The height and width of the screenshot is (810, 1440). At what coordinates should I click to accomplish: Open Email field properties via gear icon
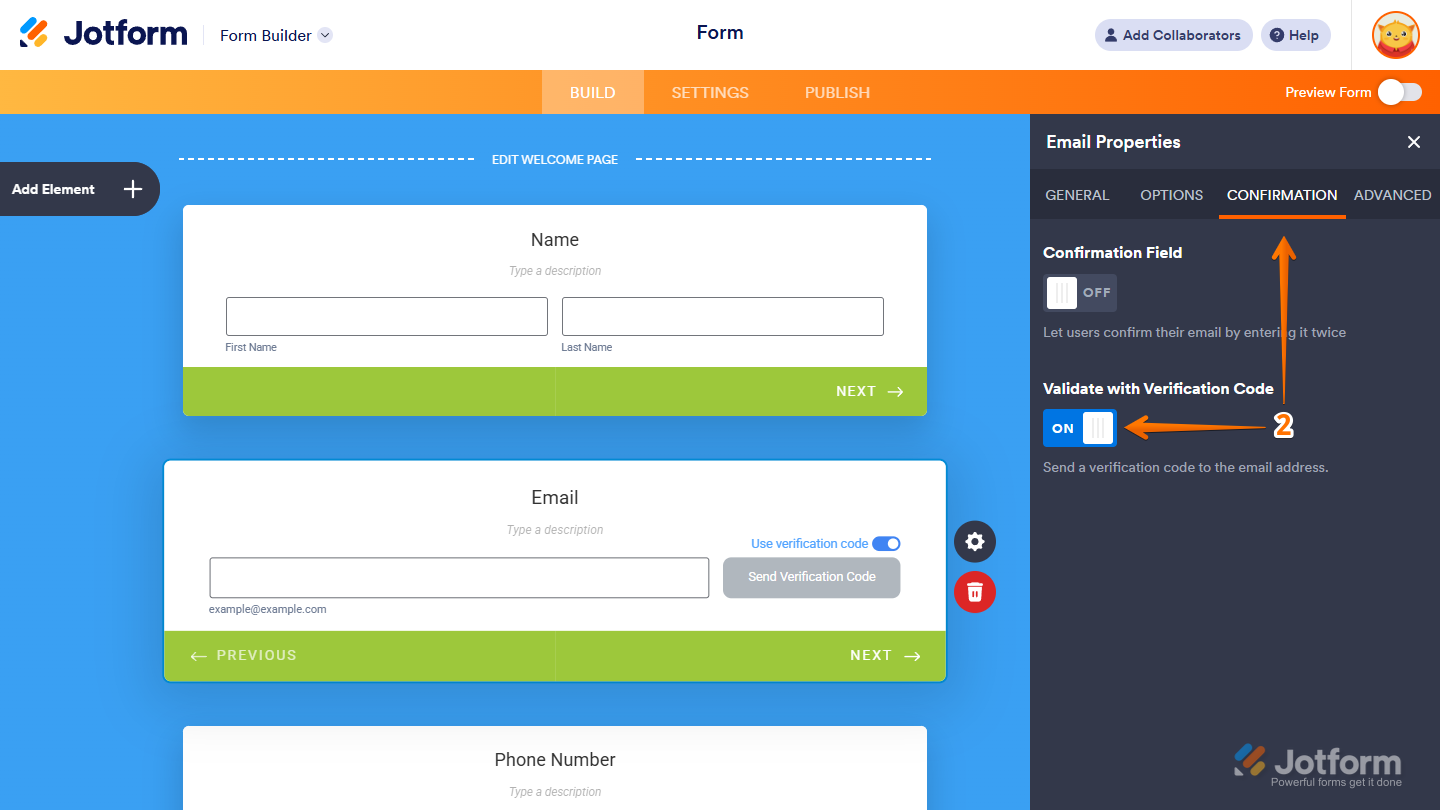[x=974, y=541]
